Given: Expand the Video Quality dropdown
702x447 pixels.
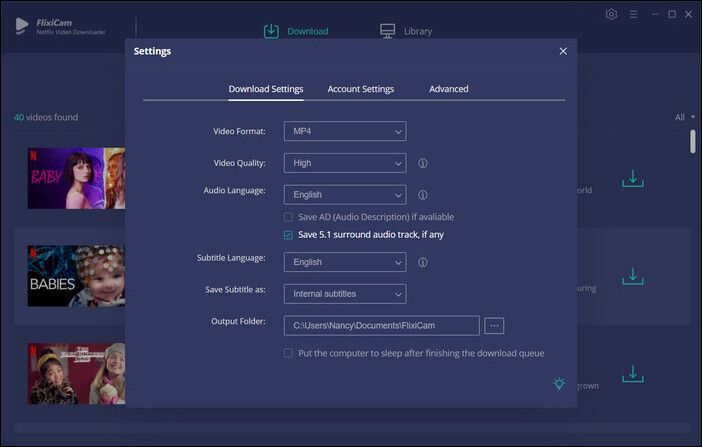Looking at the screenshot, I should 345,163.
